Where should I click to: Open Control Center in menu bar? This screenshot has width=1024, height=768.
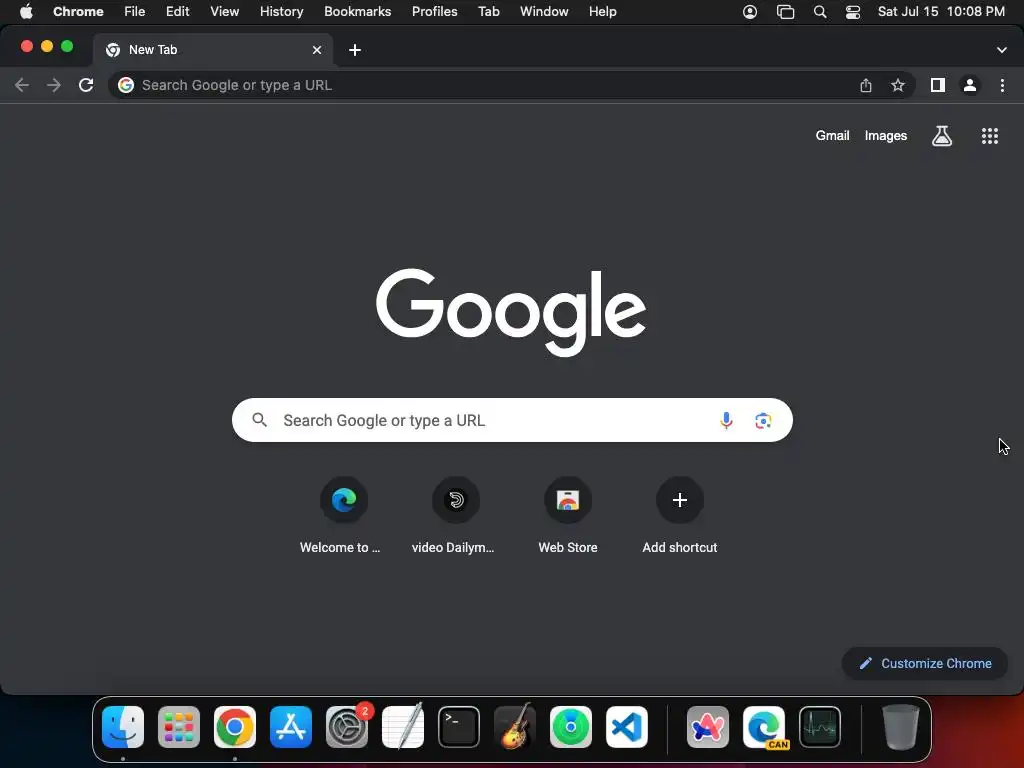click(852, 12)
